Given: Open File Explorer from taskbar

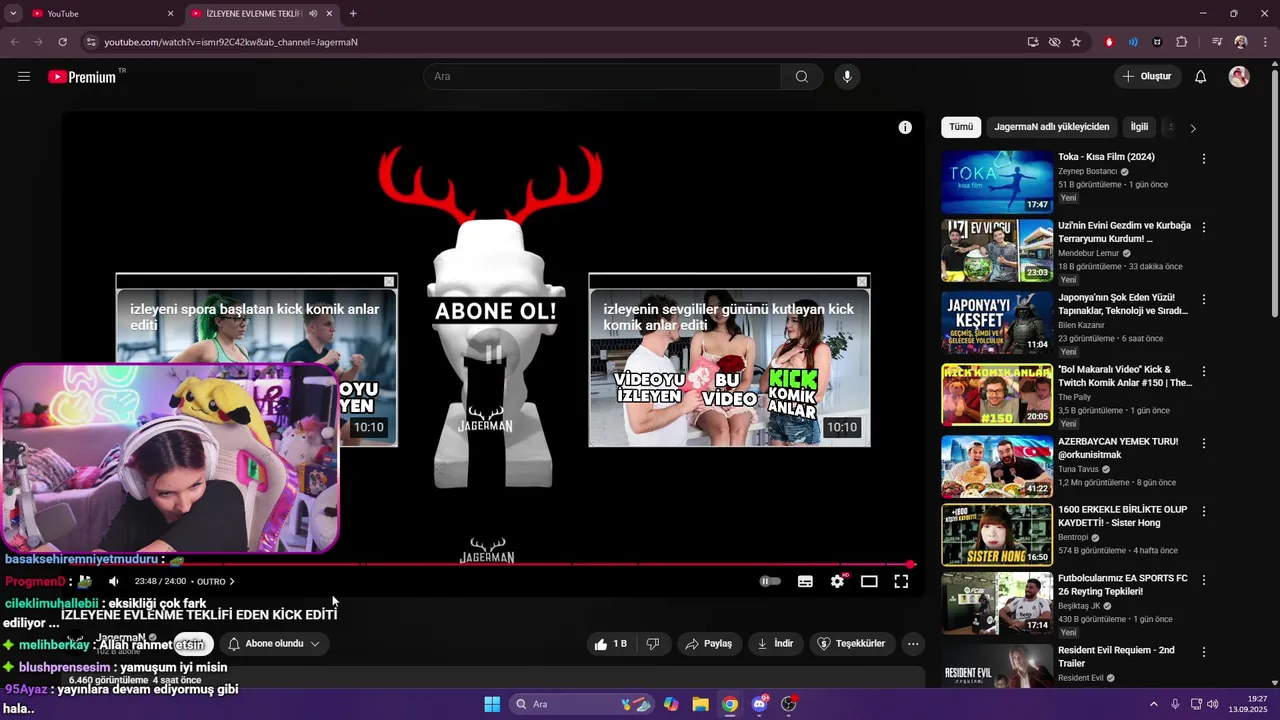Looking at the screenshot, I should click(x=700, y=704).
